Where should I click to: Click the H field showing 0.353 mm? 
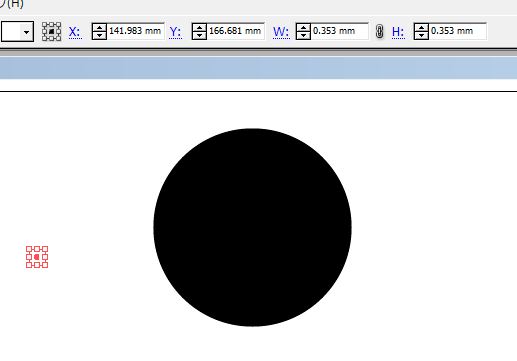(x=457, y=31)
